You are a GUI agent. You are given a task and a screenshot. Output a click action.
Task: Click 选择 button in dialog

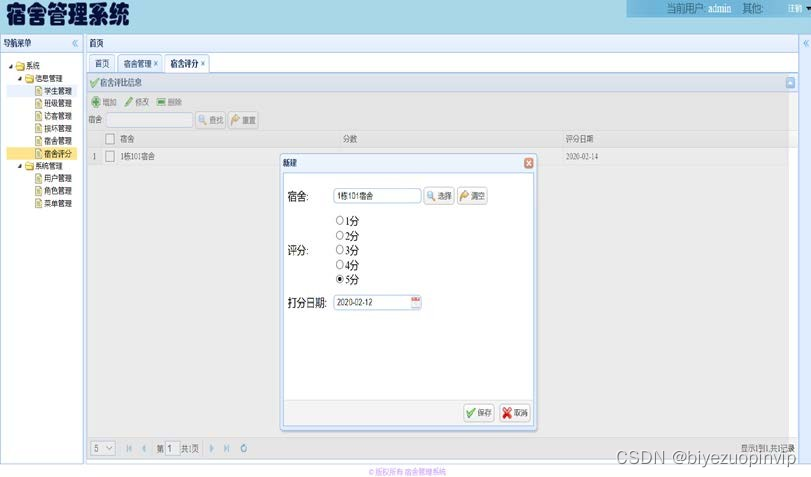[x=439, y=196]
